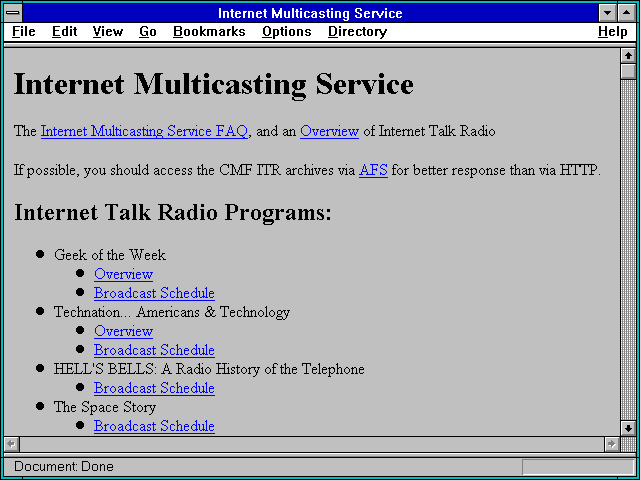Open the HELL'S BELLS Broadcast Schedule link
The image size is (640, 480).
[x=154, y=388]
